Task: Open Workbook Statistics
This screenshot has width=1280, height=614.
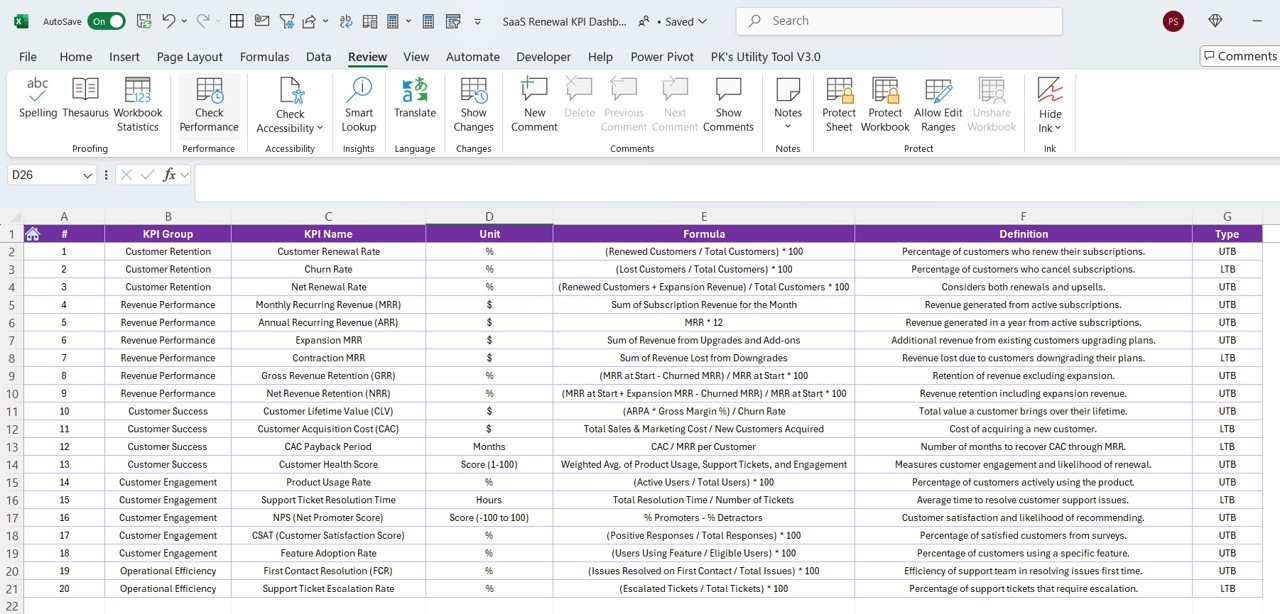Action: coord(138,105)
